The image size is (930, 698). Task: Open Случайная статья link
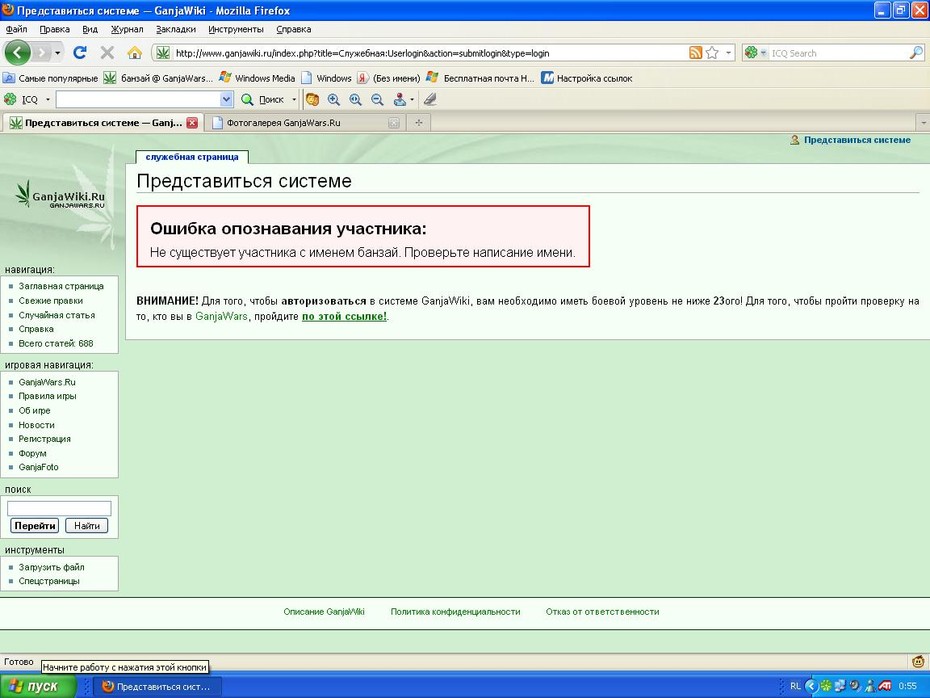click(x=56, y=315)
